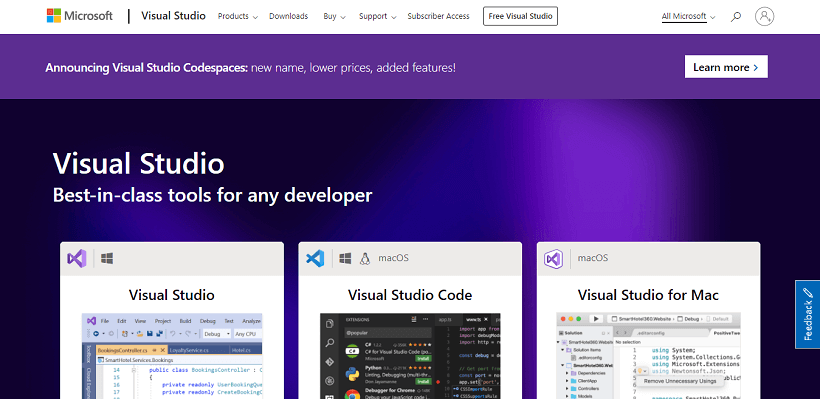The height and width of the screenshot is (399, 820).
Task: Click macOS label on Visual Studio Code card
Action: coord(394,258)
